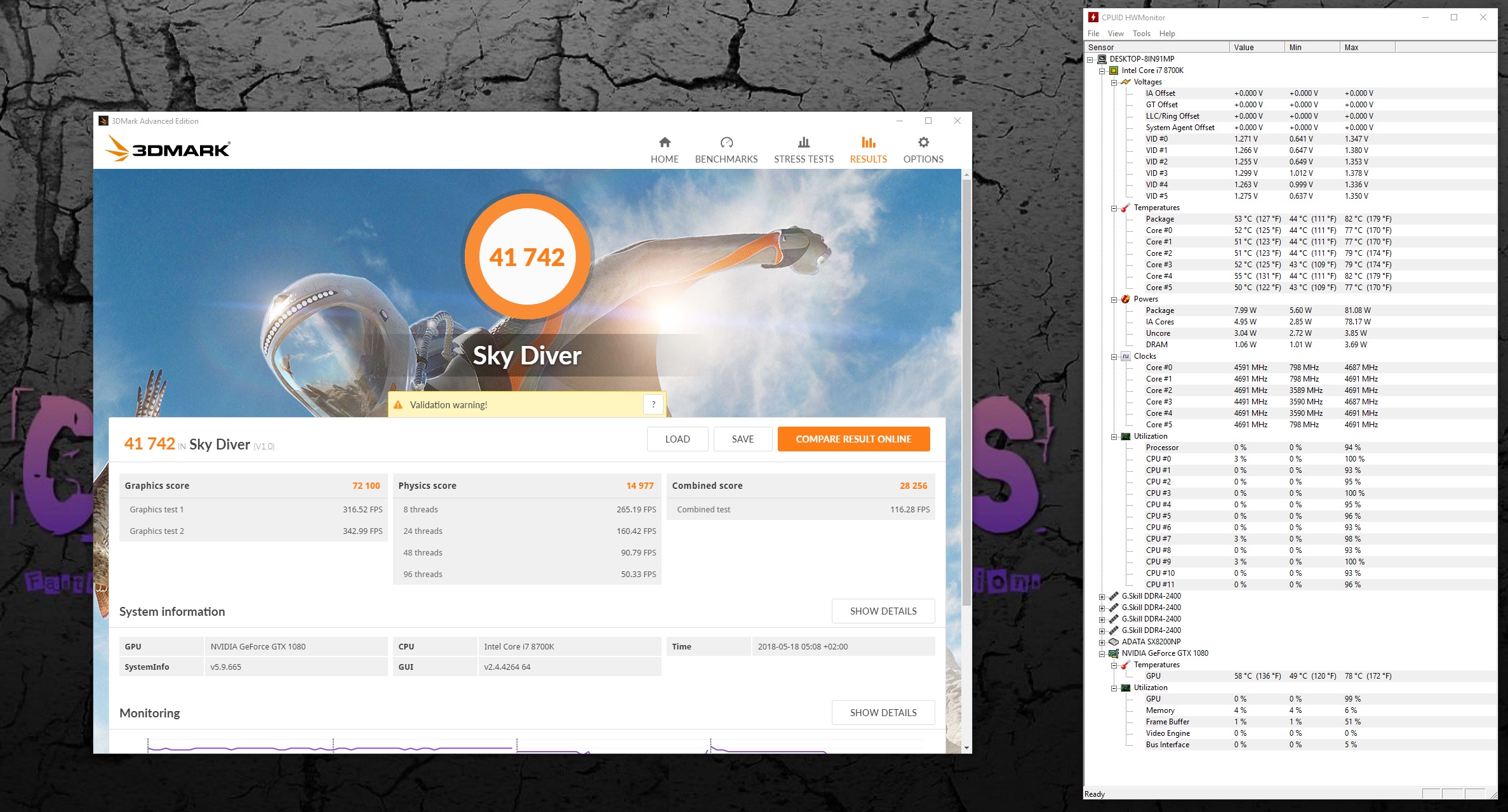Collapse the Clocks section
1508x812 pixels.
[x=1114, y=357]
